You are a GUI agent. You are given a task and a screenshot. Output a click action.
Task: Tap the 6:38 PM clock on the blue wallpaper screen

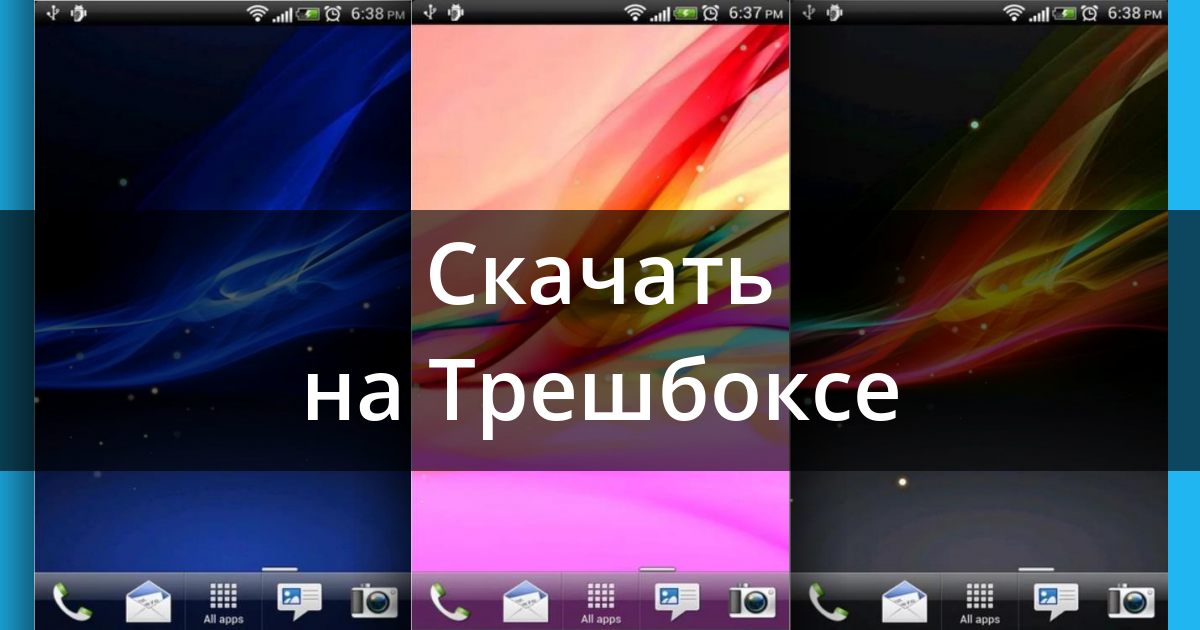tap(376, 14)
